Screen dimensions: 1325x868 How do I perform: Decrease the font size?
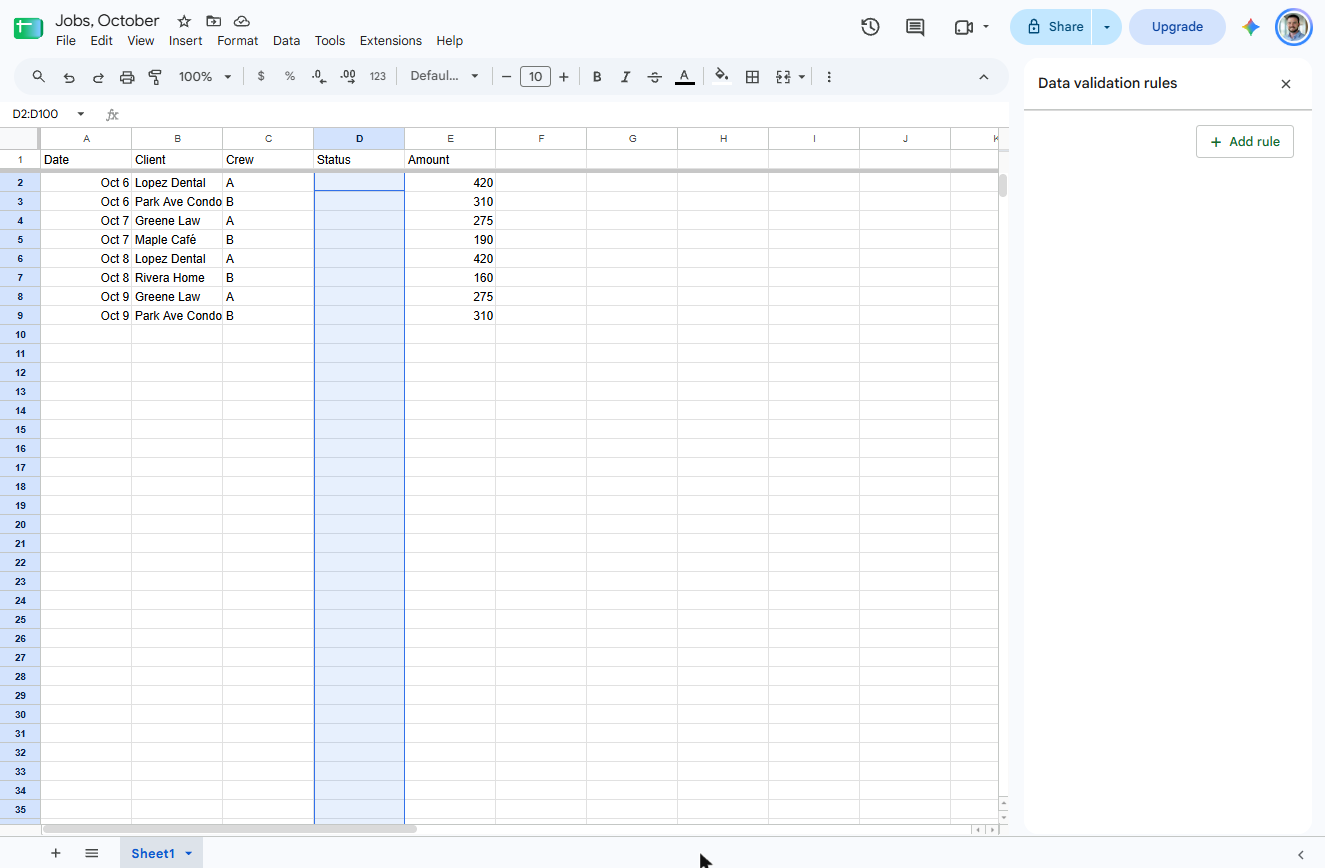coord(507,76)
